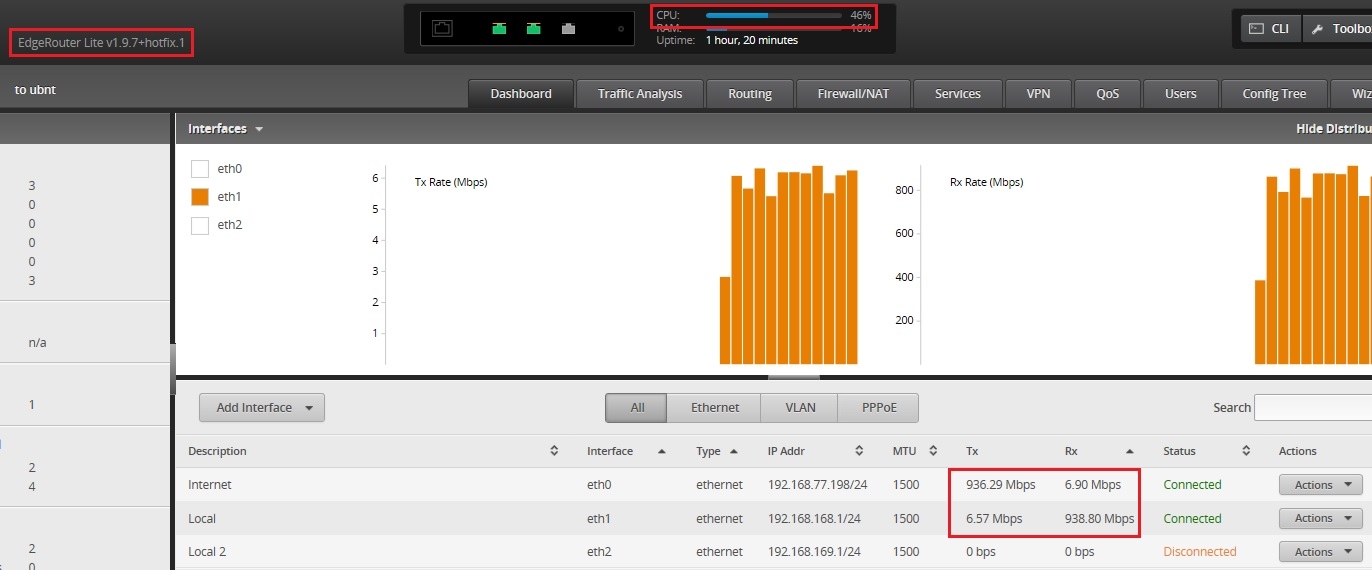
Task: Open Actions dropdown for Local eth1
Action: point(1320,518)
